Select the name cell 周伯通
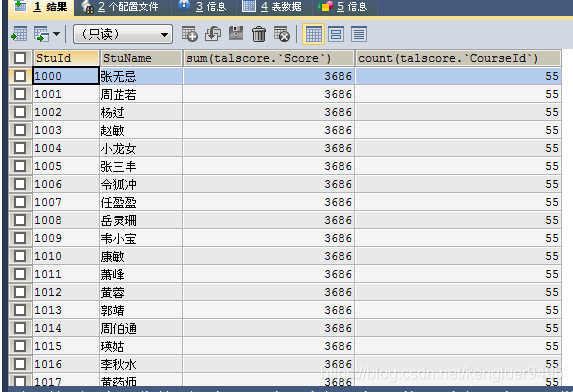573x392 pixels. [x=141, y=328]
